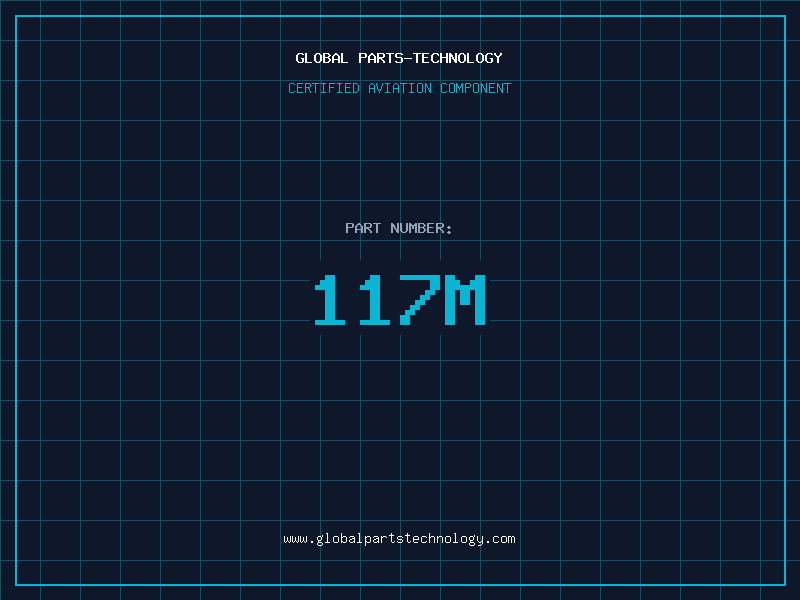
Task: Select the 117M part number
Action: [x=399, y=300]
